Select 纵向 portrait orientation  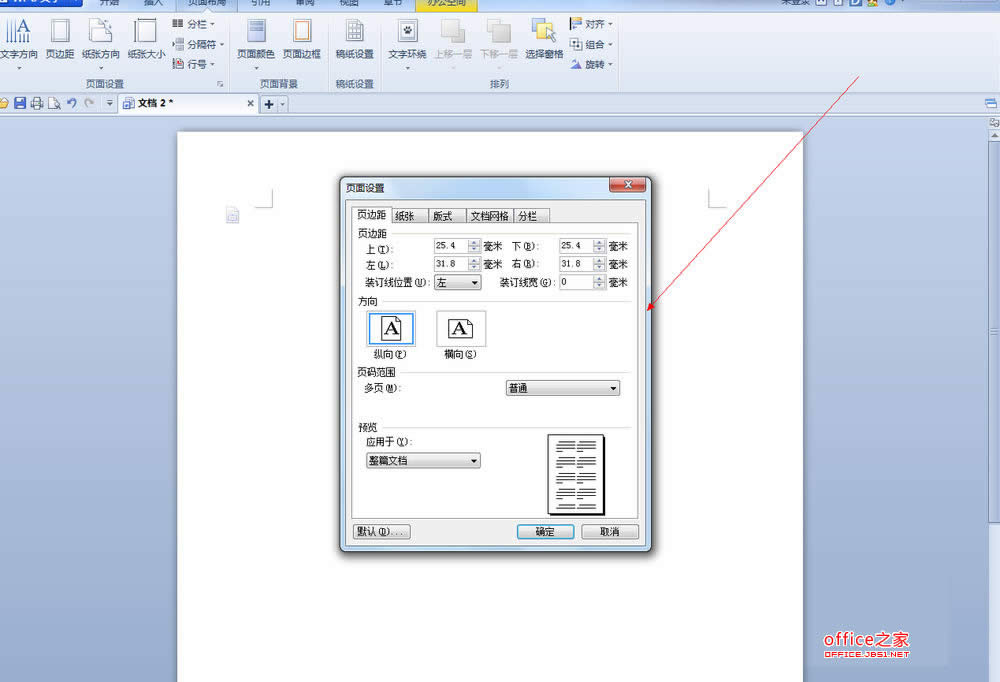click(391, 329)
